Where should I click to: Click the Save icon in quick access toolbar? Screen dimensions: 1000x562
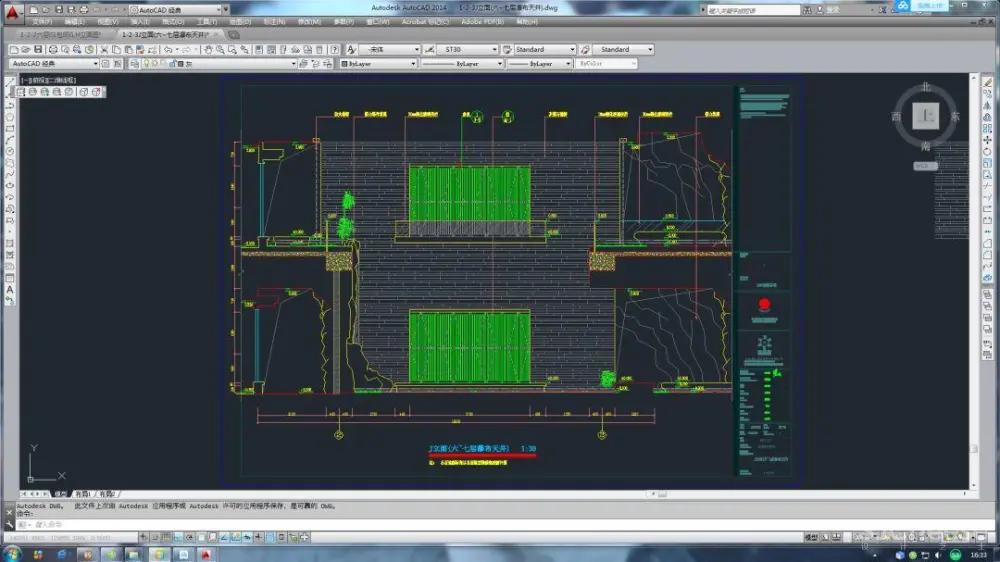coord(59,9)
